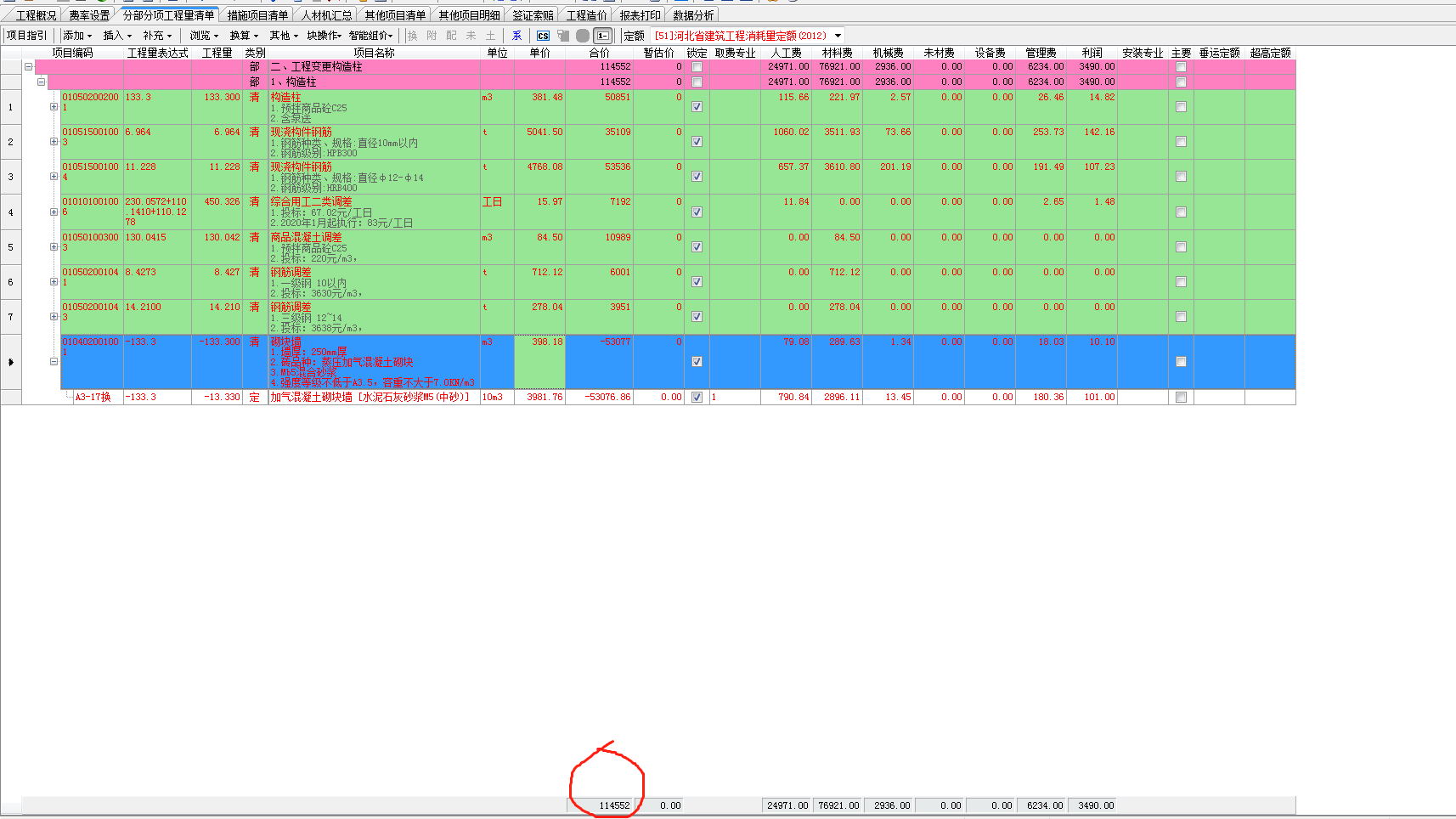This screenshot has width=1456, height=819.
Task: Toggle 锁定 checkbox for 综合用工二类调差 row
Action: 697,212
